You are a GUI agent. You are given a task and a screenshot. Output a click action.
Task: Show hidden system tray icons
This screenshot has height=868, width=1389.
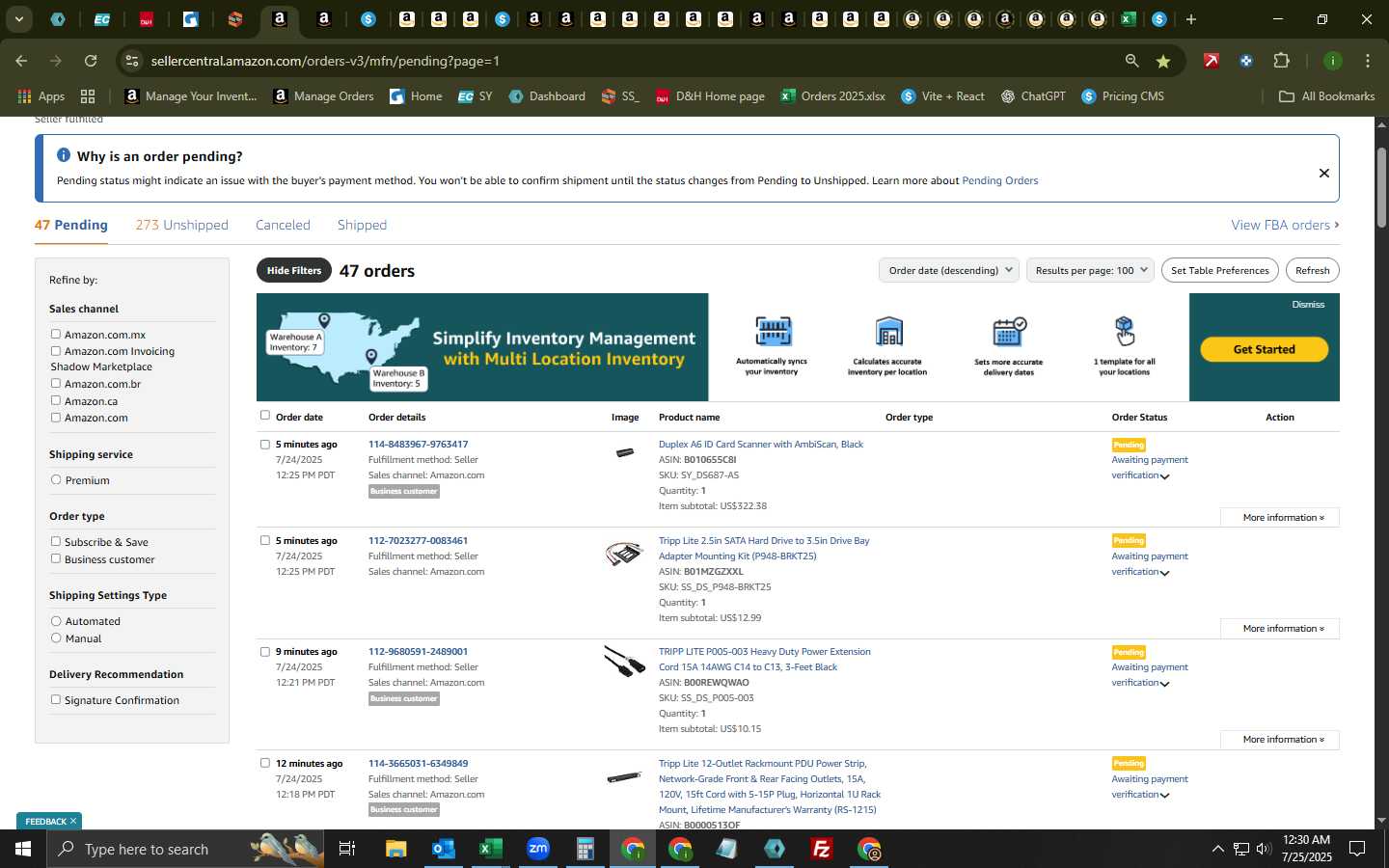1217,849
